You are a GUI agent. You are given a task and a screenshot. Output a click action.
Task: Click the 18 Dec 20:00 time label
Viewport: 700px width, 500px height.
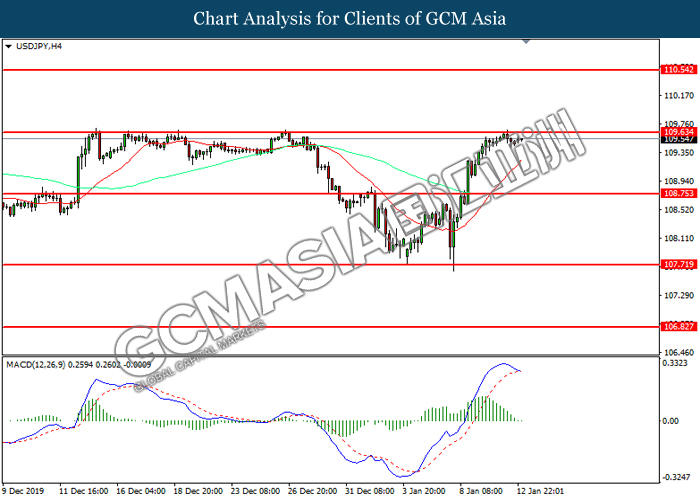[x=198, y=491]
